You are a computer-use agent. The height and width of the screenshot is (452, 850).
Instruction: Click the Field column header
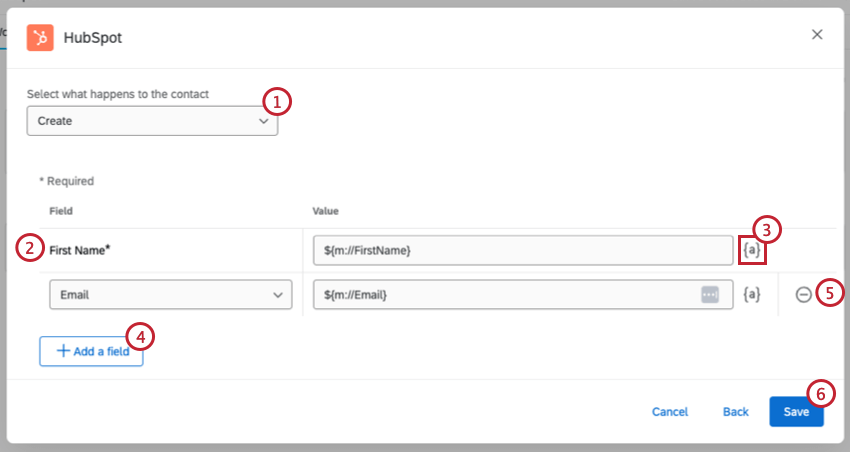click(x=61, y=211)
